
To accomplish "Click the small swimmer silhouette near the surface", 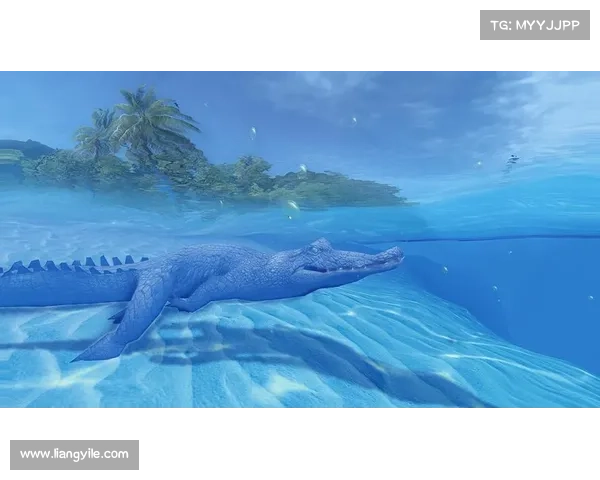I will click(512, 160).
